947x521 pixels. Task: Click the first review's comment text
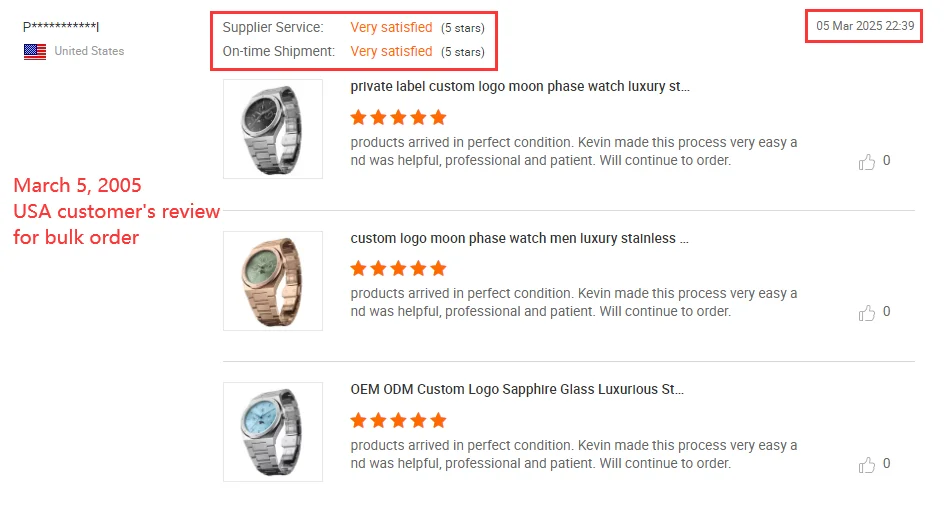[x=574, y=152]
